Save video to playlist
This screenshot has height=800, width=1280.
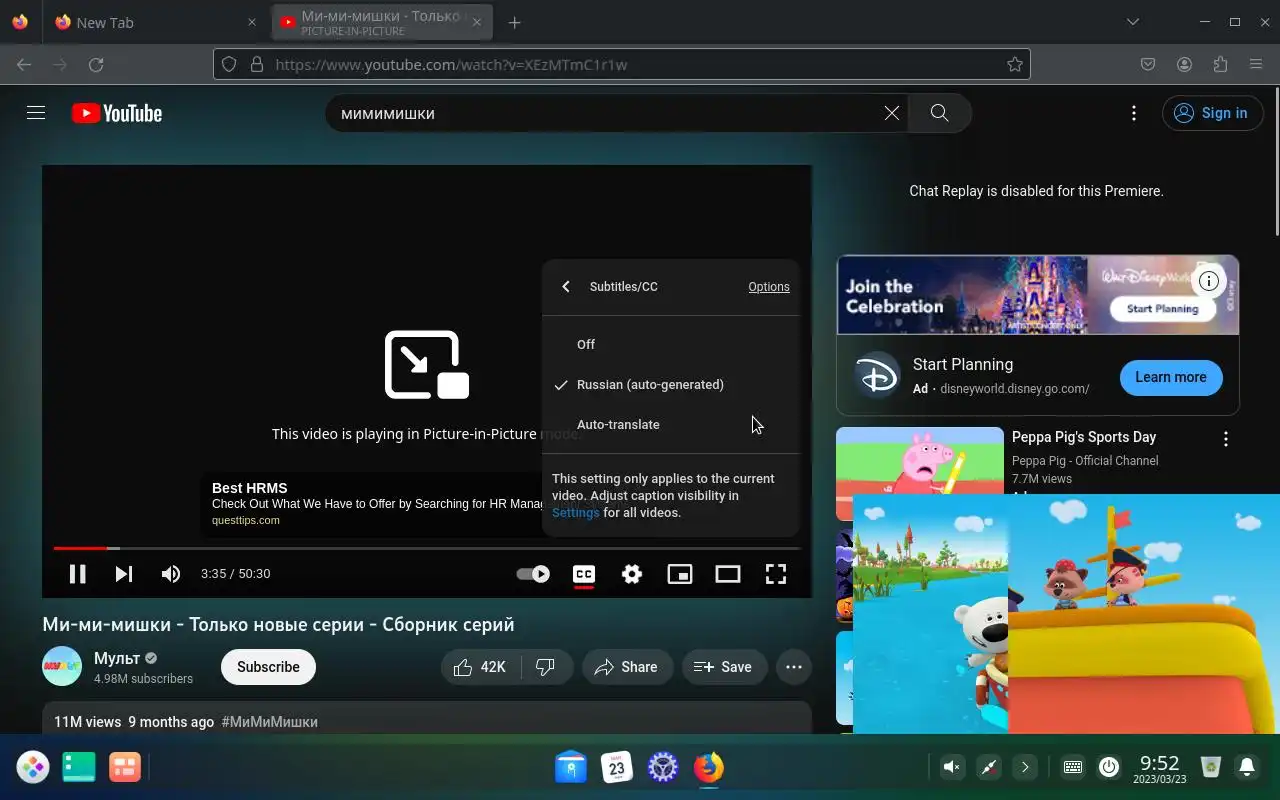723,667
